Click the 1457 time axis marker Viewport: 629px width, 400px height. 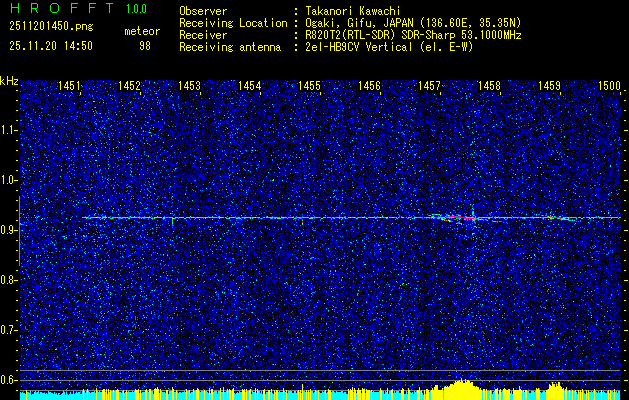coord(429,86)
